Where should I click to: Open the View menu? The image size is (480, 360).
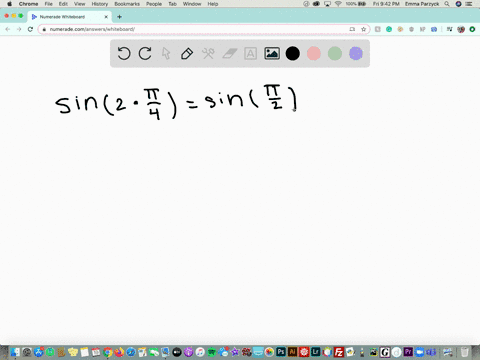(79, 4)
